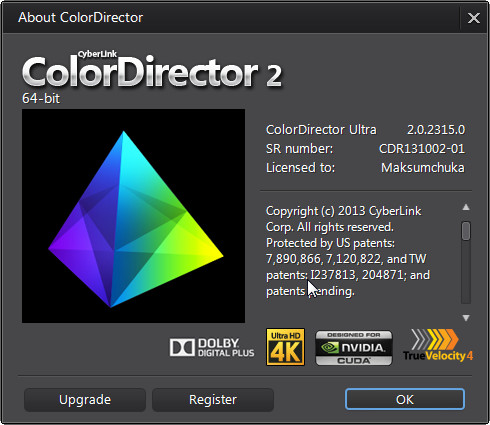
Task: Confirm with the OK button
Action: pyautogui.click(x=405, y=399)
